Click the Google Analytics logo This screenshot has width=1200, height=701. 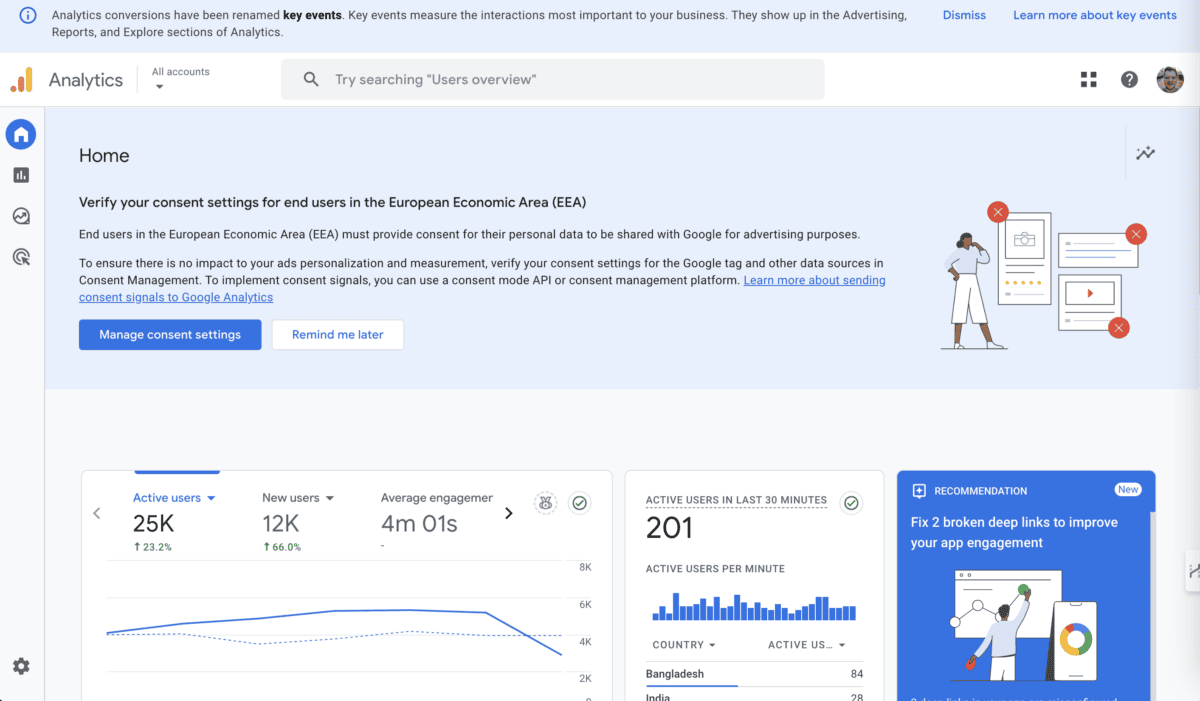22,80
